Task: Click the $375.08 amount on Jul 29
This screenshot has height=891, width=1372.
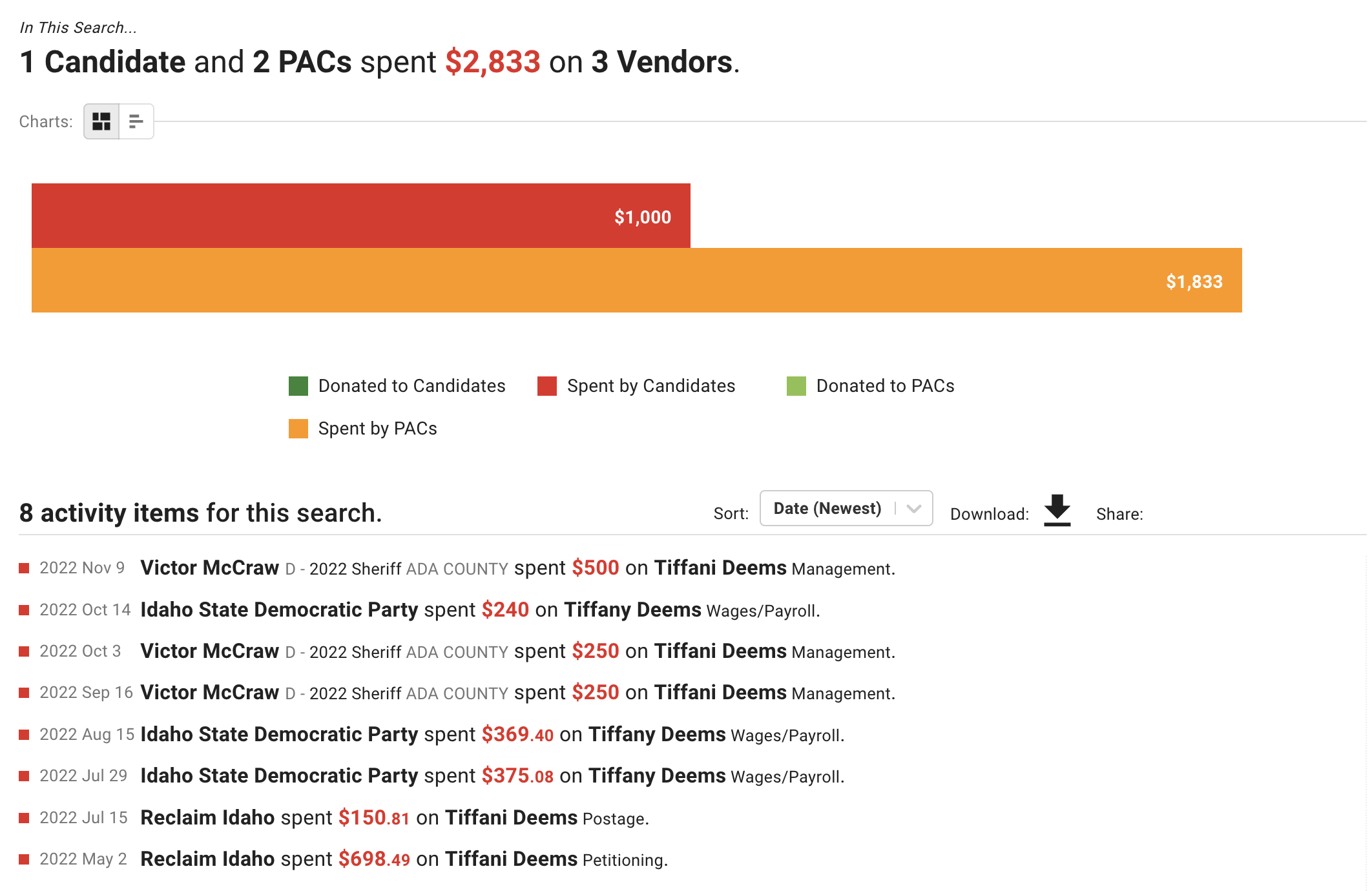Action: pos(517,776)
